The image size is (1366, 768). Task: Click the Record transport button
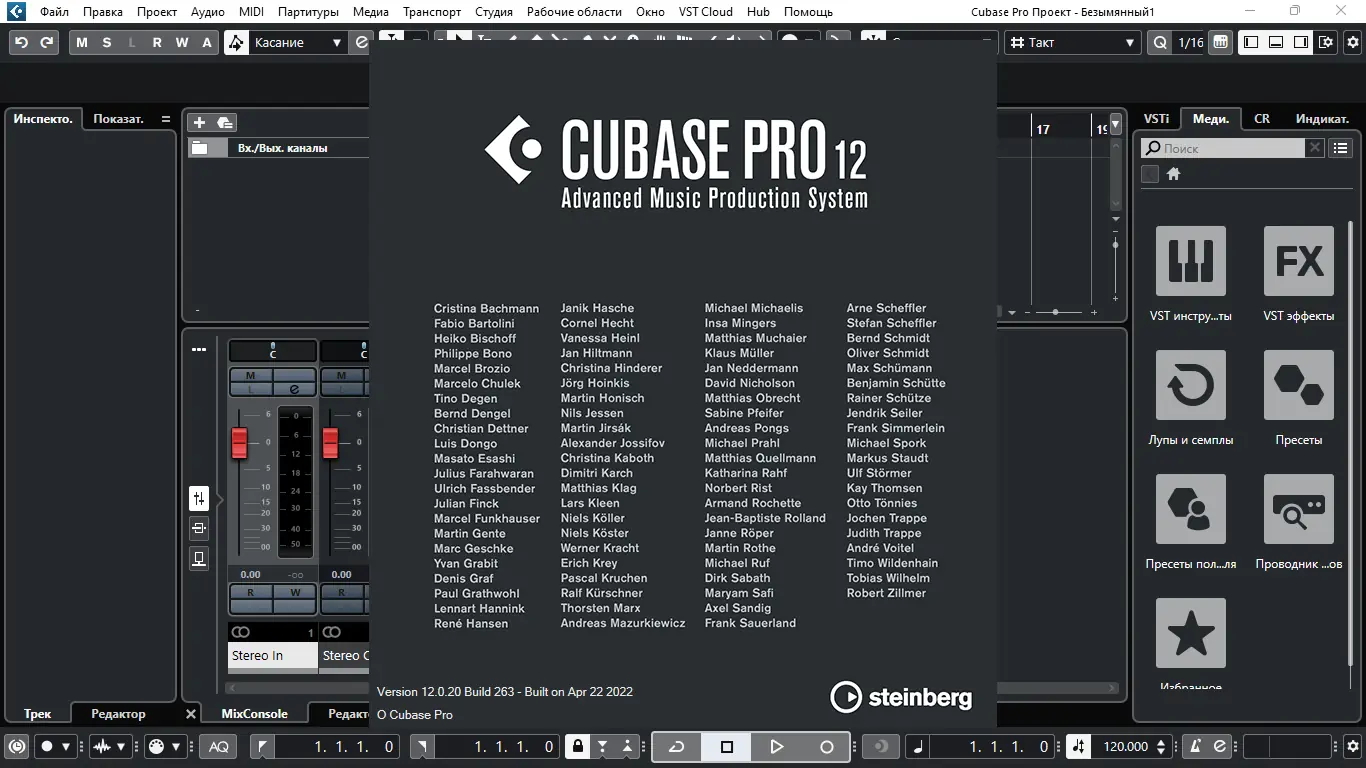(x=827, y=747)
